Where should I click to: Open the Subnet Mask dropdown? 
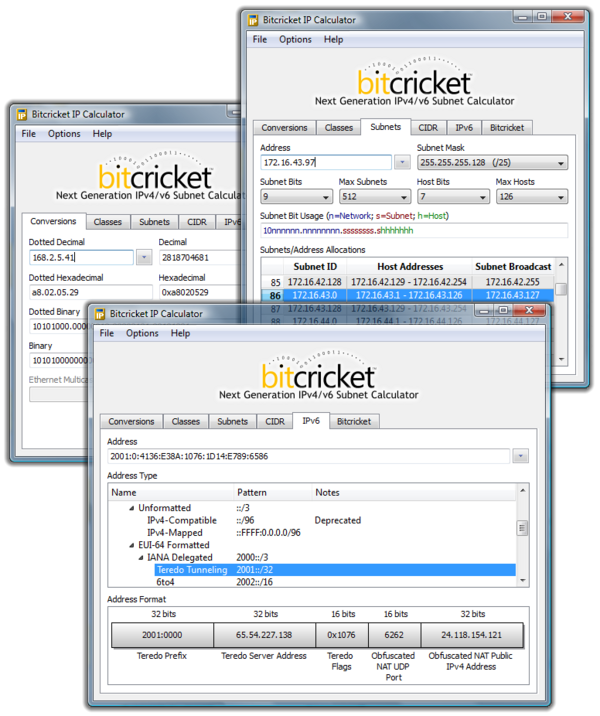[559, 162]
